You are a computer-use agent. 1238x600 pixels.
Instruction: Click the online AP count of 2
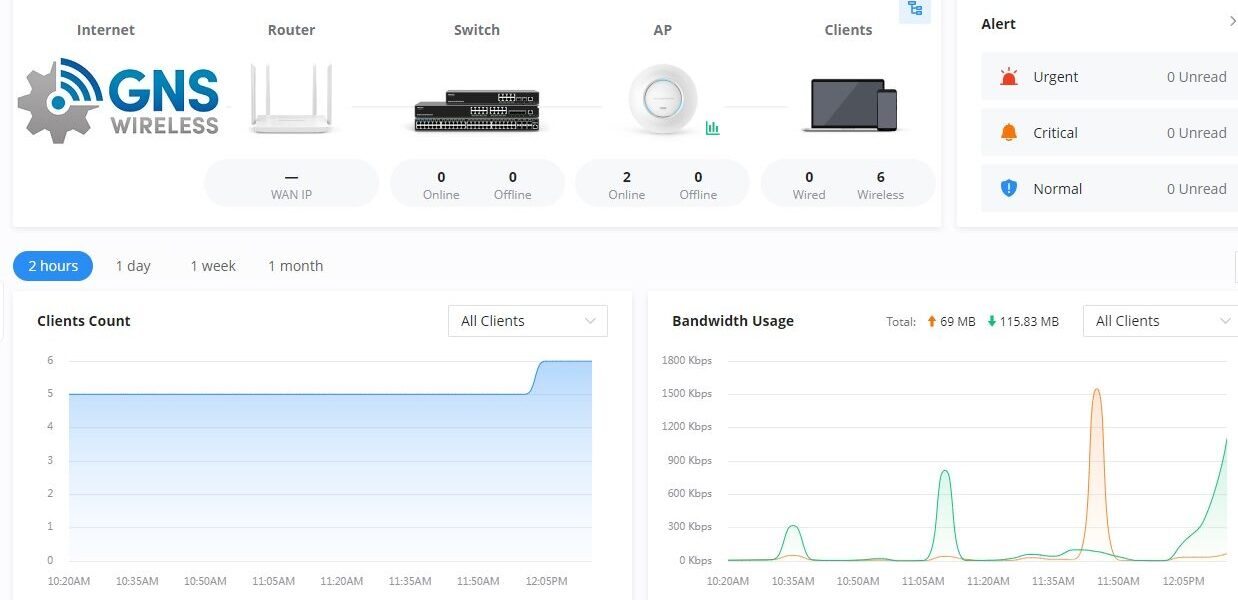(627, 178)
